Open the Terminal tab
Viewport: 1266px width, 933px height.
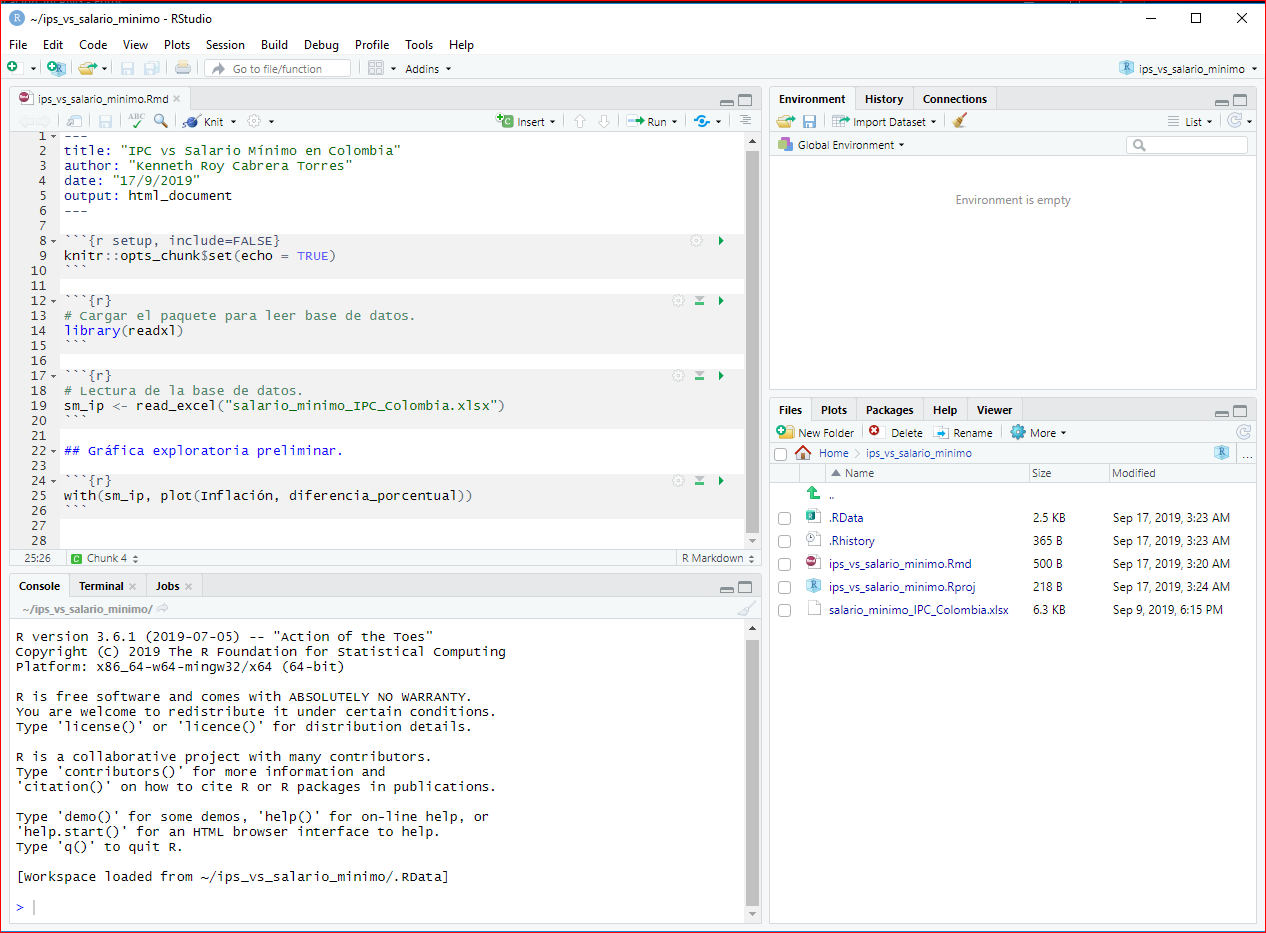pos(101,586)
